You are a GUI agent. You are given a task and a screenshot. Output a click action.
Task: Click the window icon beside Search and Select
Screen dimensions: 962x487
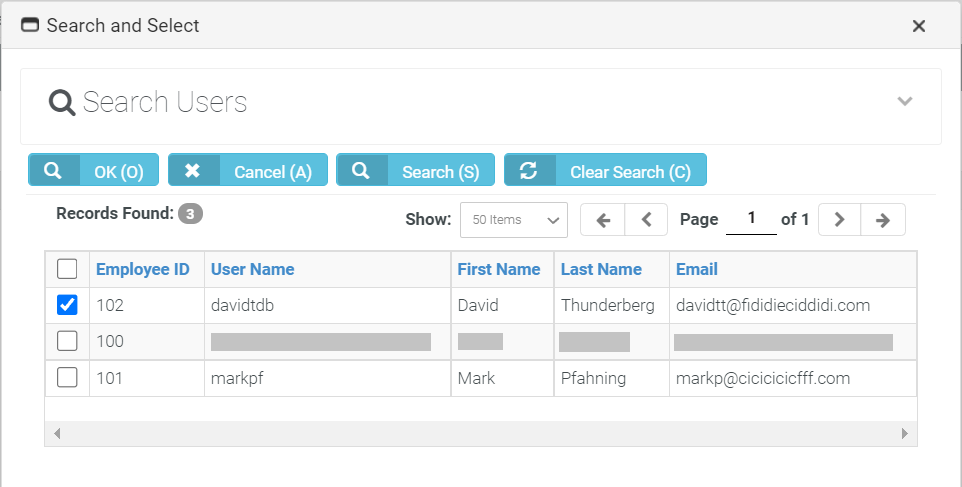coord(30,25)
